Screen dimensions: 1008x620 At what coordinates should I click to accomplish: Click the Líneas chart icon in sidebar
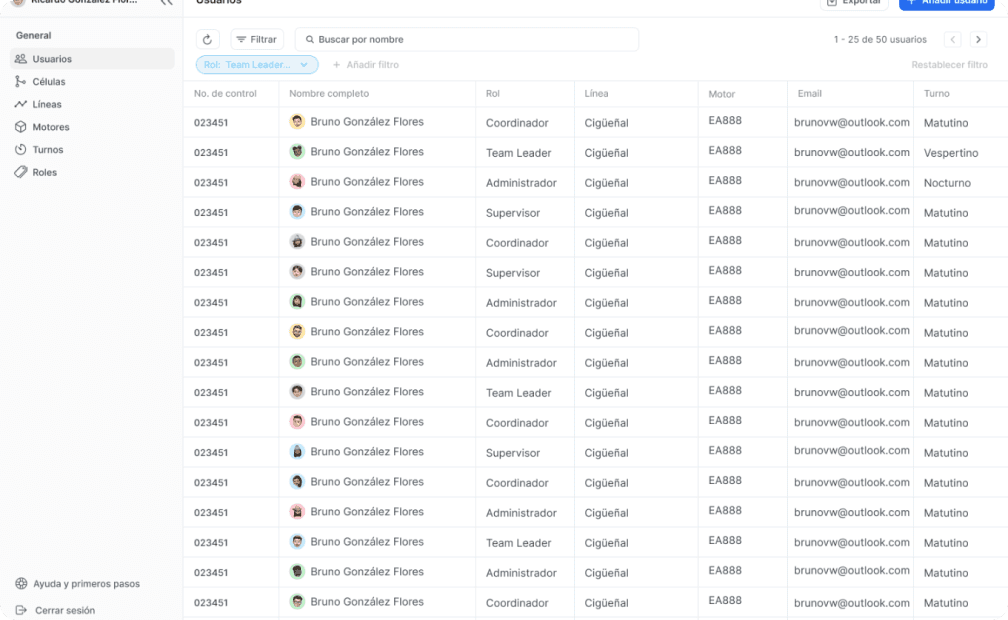coord(21,104)
